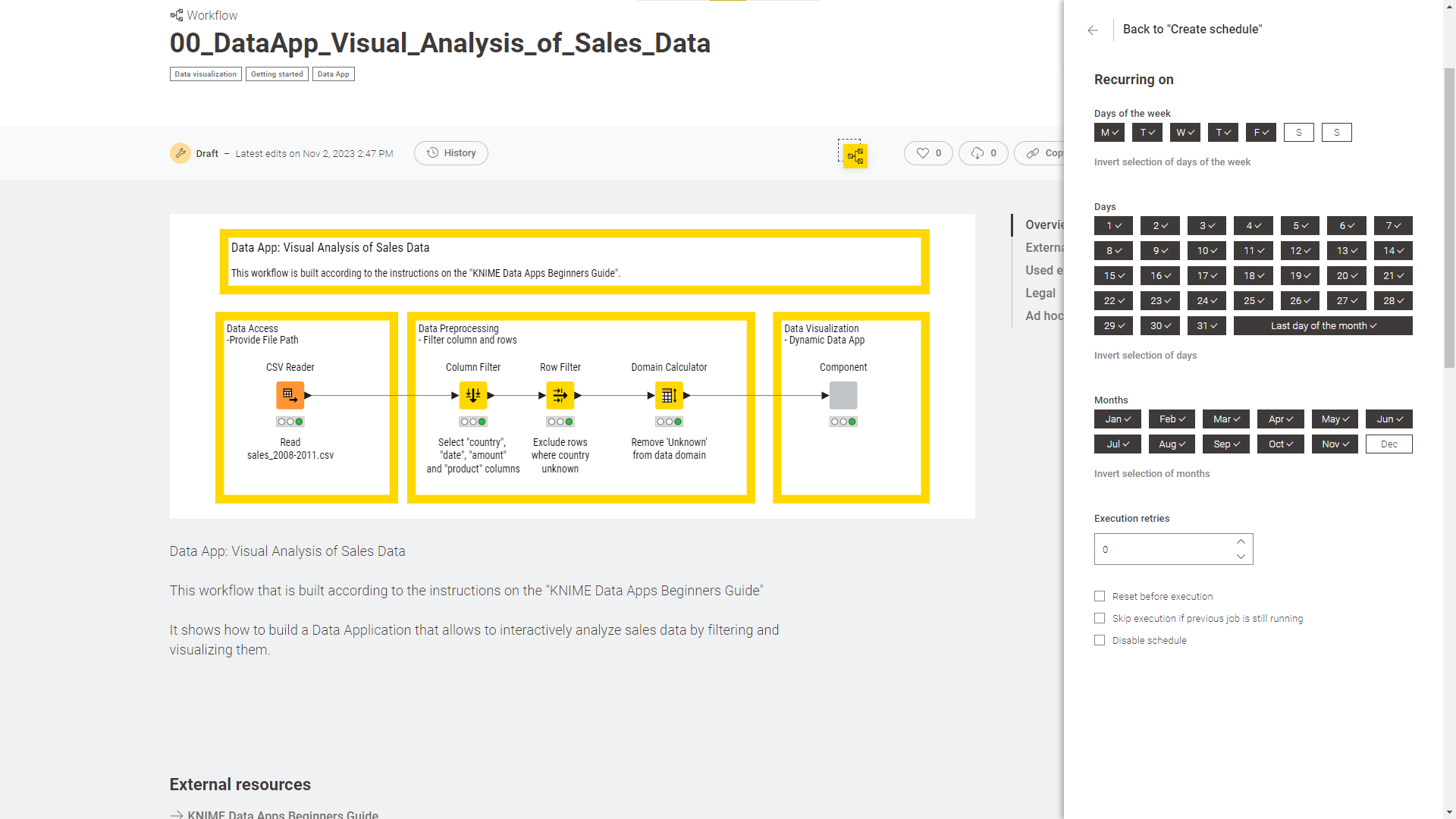Expand the Last day of the month dropdown
Image resolution: width=1456 pixels, height=819 pixels.
click(1322, 325)
